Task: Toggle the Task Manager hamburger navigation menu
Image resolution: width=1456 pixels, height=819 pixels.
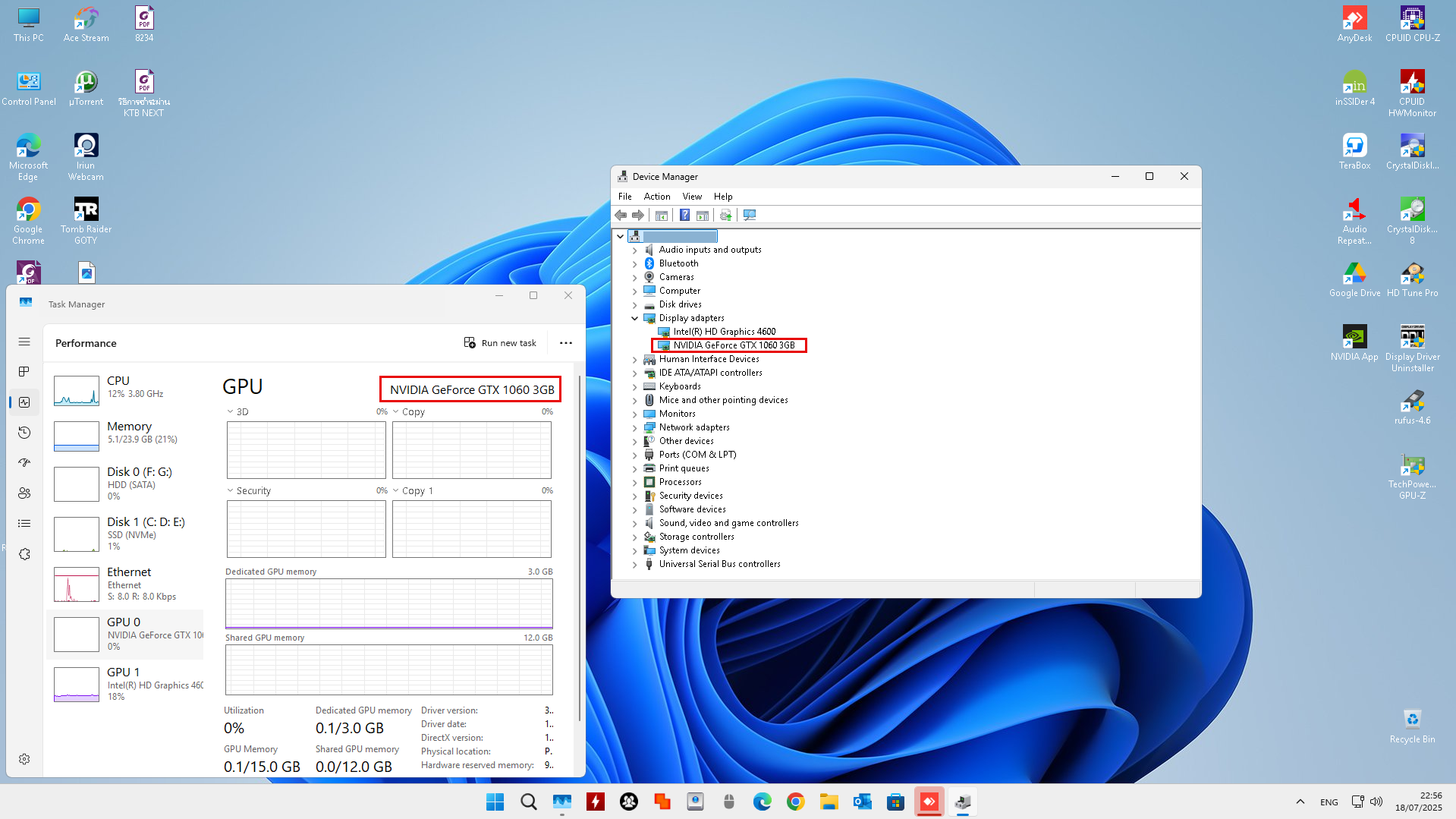Action: [24, 342]
